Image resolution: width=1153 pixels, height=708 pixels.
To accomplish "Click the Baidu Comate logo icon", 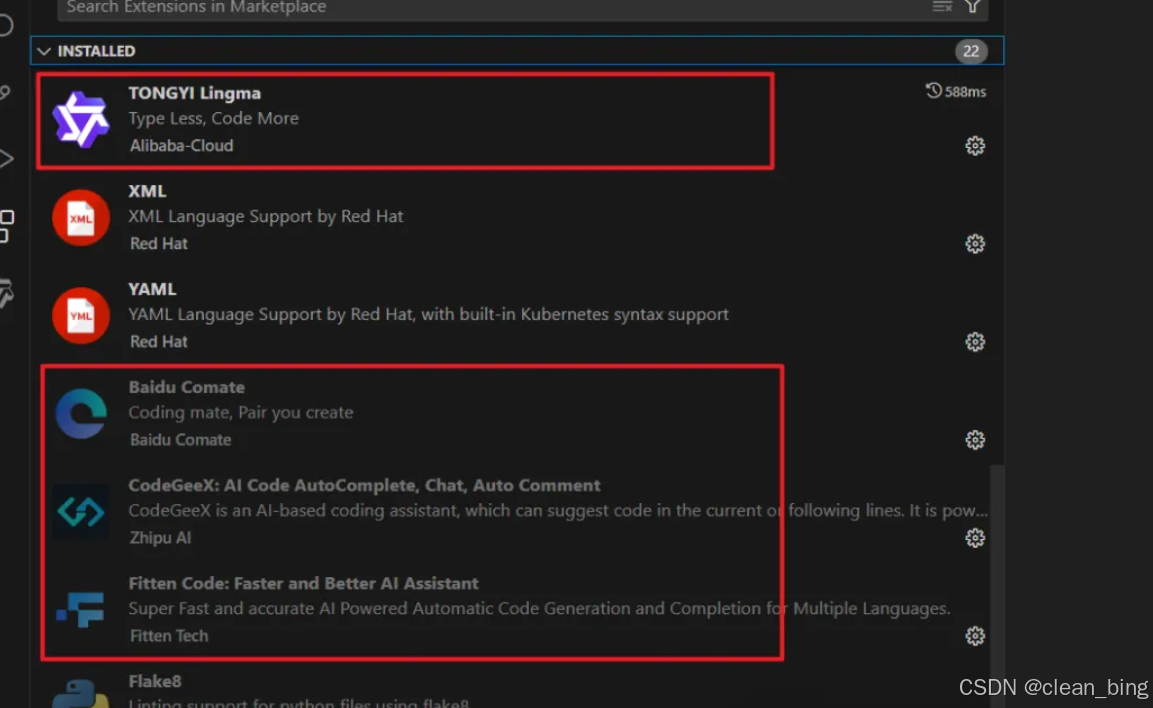I will pos(81,413).
